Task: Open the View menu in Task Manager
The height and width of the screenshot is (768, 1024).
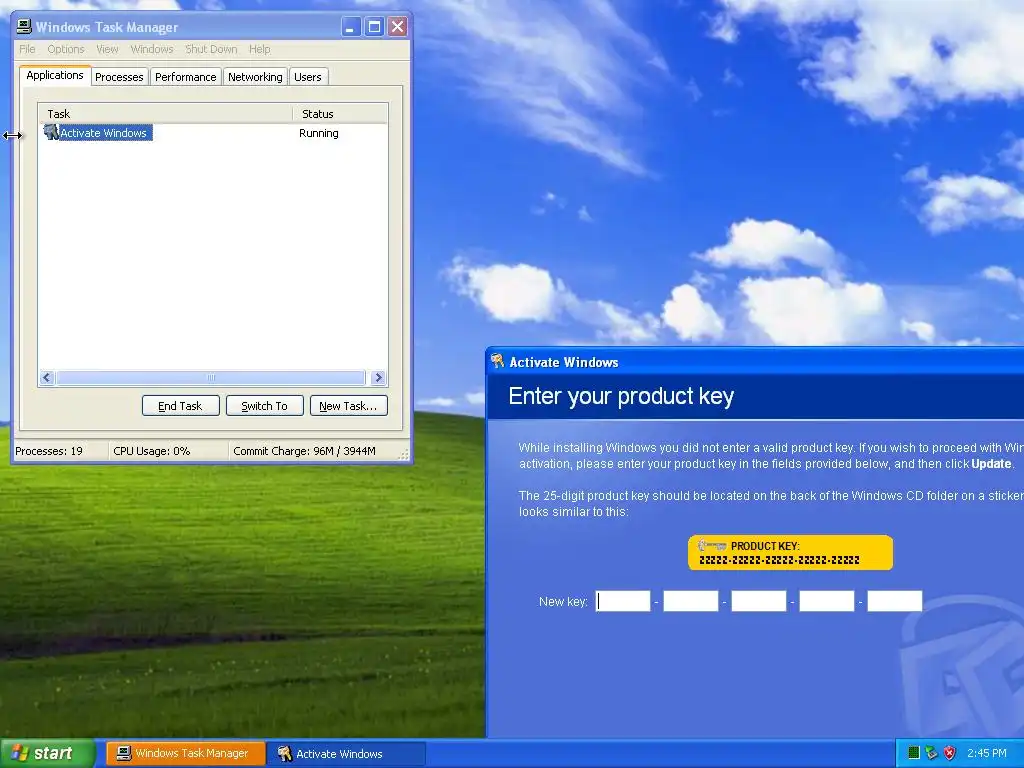Action: click(107, 49)
